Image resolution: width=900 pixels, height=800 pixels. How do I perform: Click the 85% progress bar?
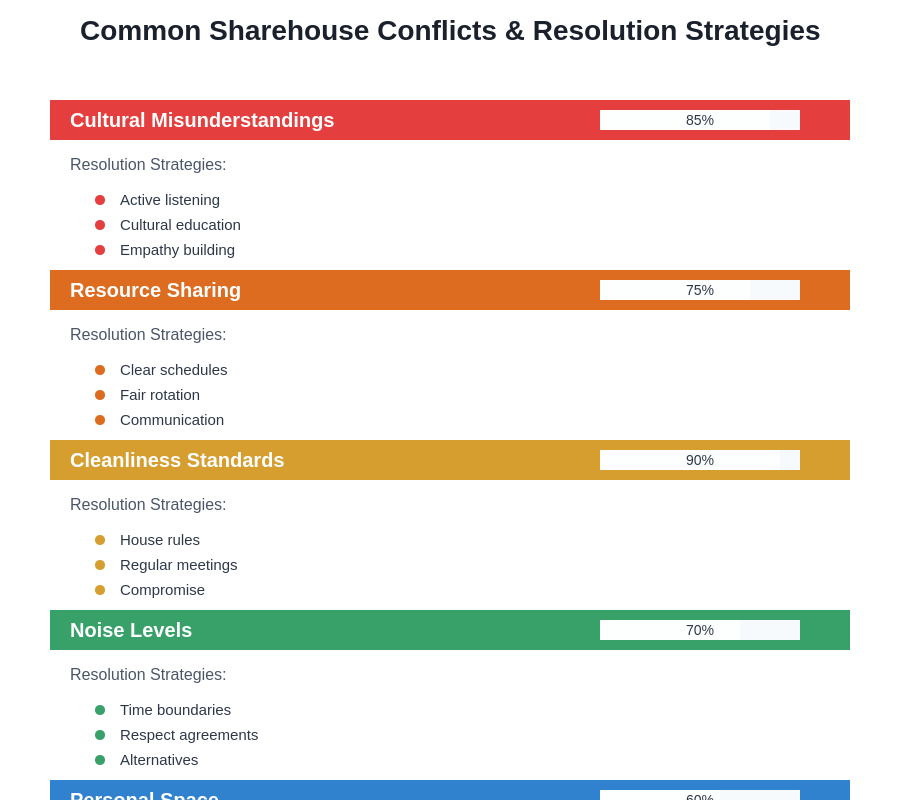coord(700,120)
